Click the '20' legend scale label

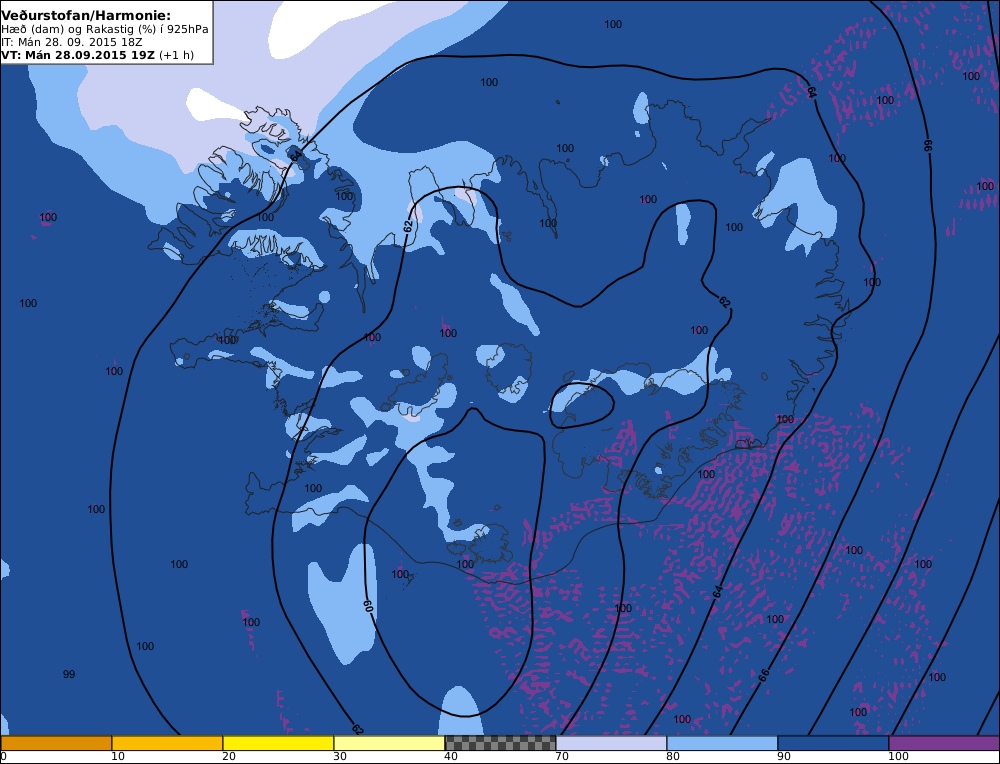(228, 757)
